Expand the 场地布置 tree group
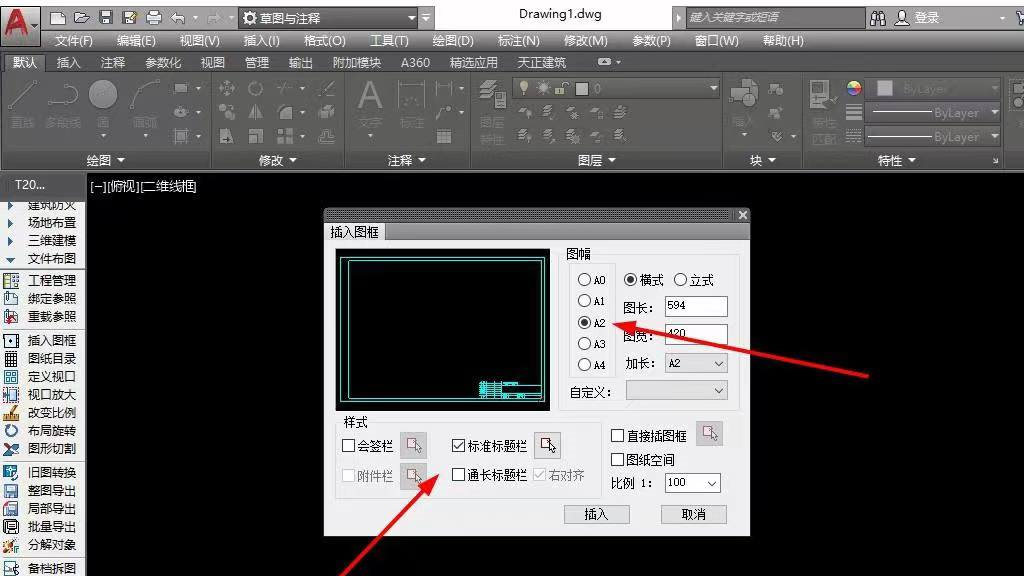 point(11,223)
